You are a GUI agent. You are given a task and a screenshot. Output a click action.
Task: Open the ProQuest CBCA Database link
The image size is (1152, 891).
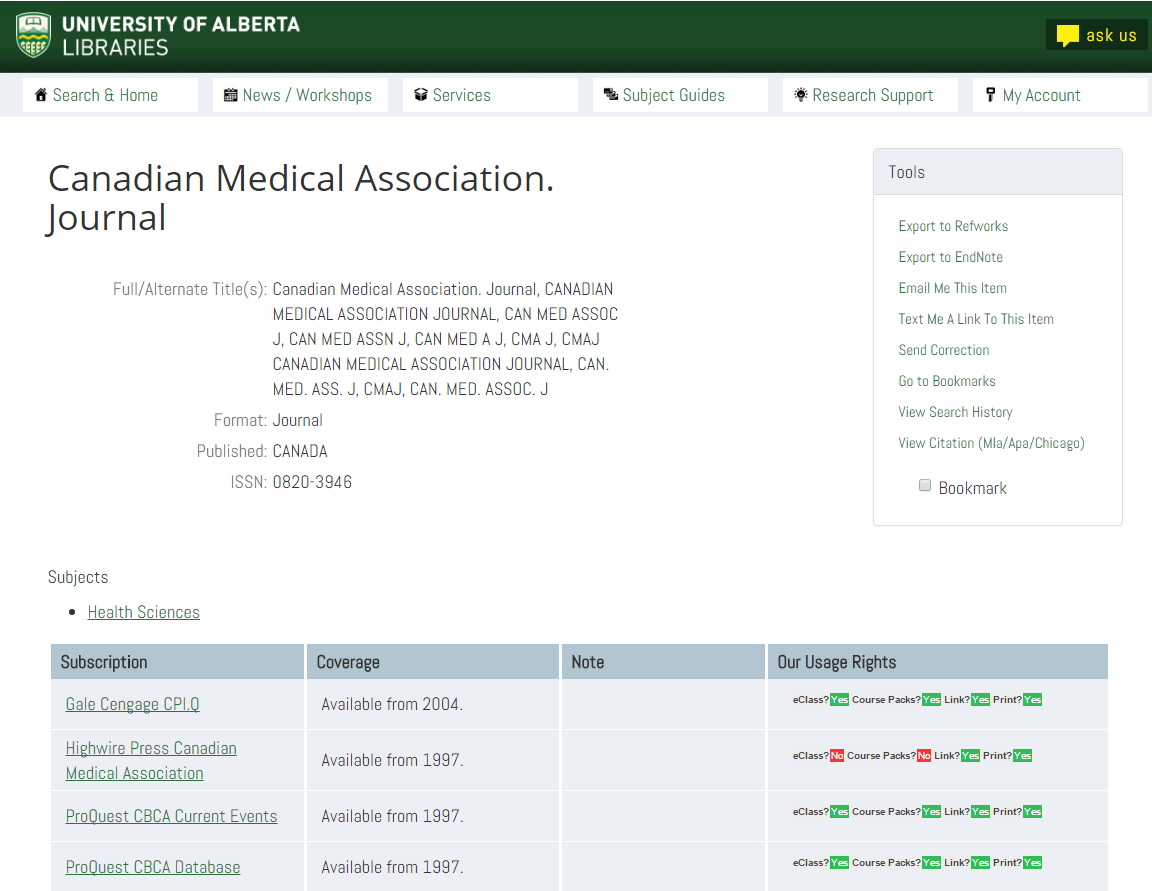coord(153,867)
